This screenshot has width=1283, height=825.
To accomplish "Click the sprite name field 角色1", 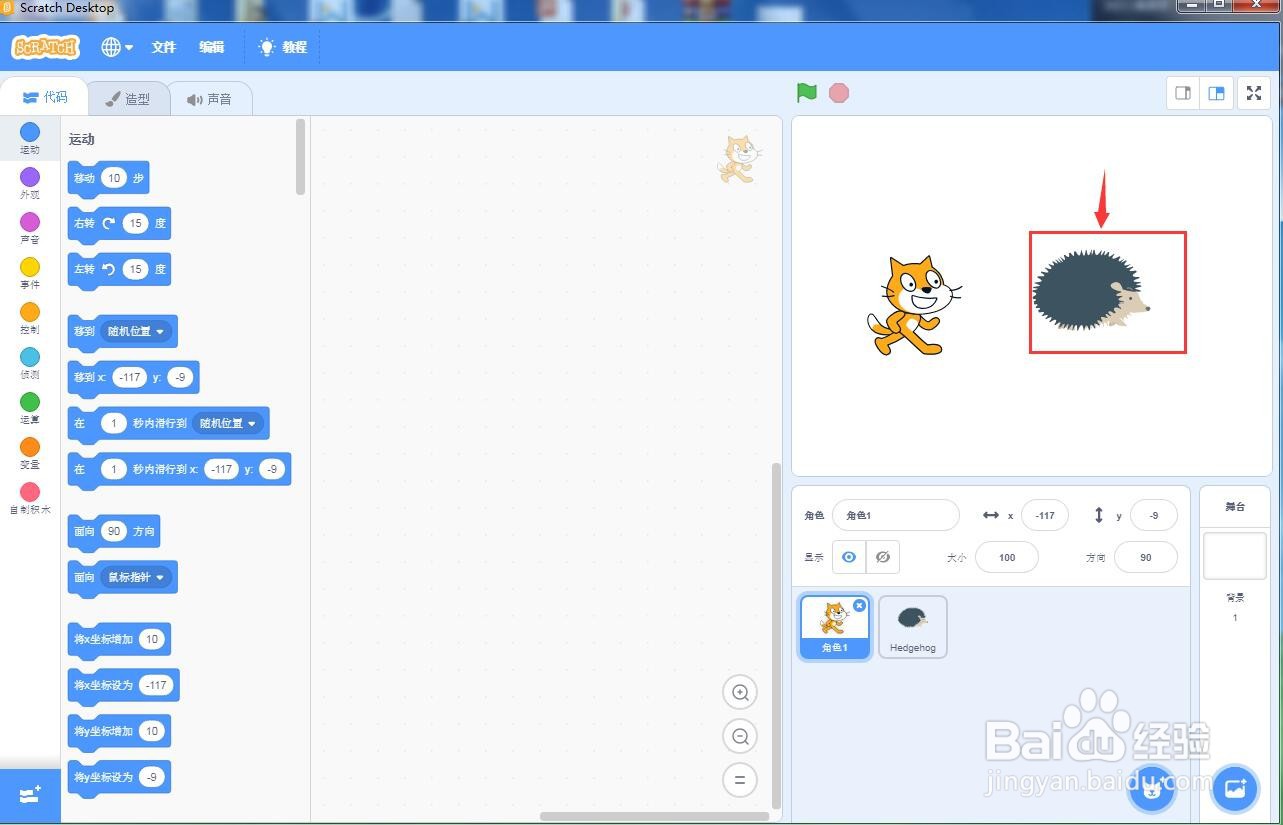I will (895, 515).
